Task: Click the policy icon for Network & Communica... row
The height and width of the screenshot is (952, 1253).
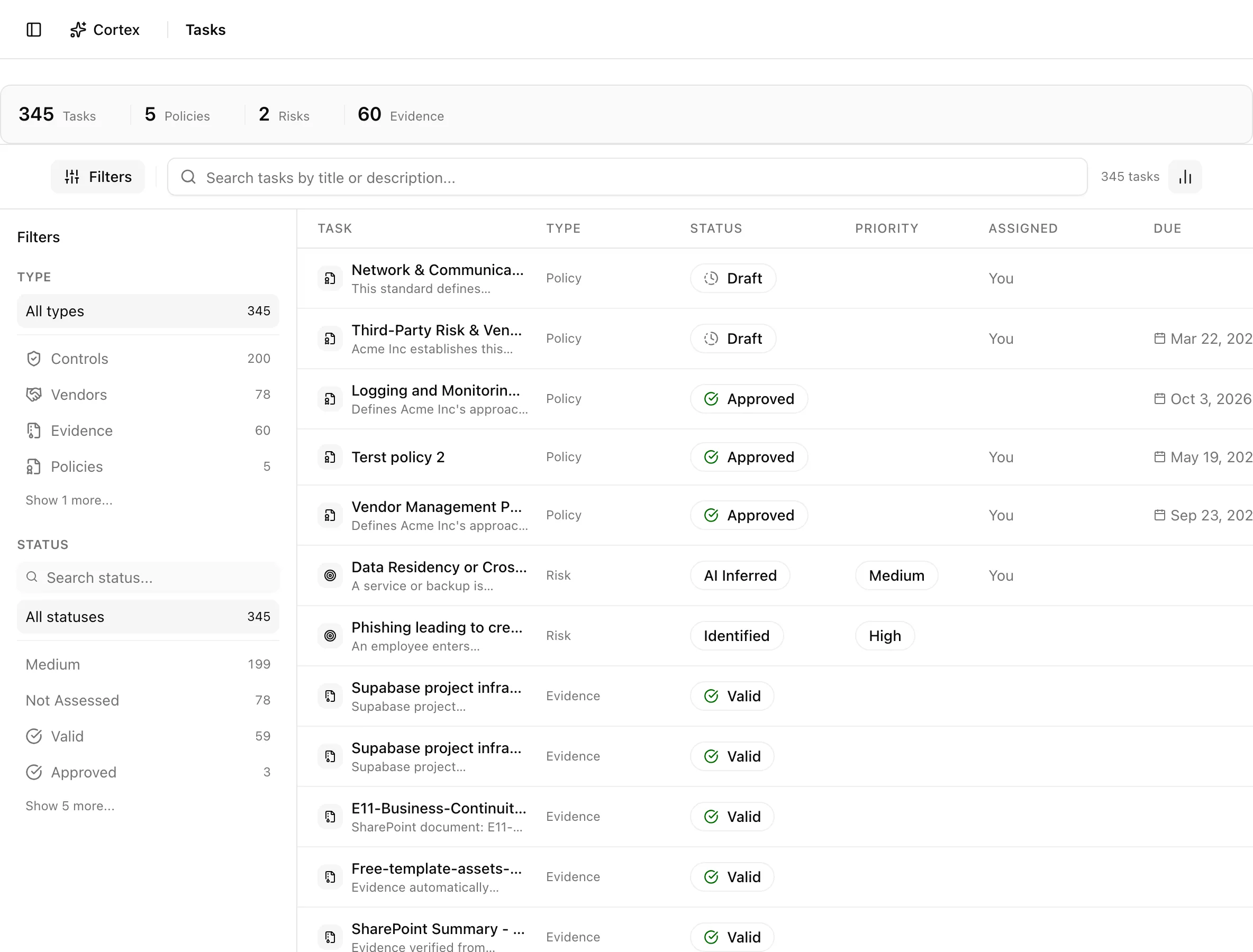Action: [330, 278]
